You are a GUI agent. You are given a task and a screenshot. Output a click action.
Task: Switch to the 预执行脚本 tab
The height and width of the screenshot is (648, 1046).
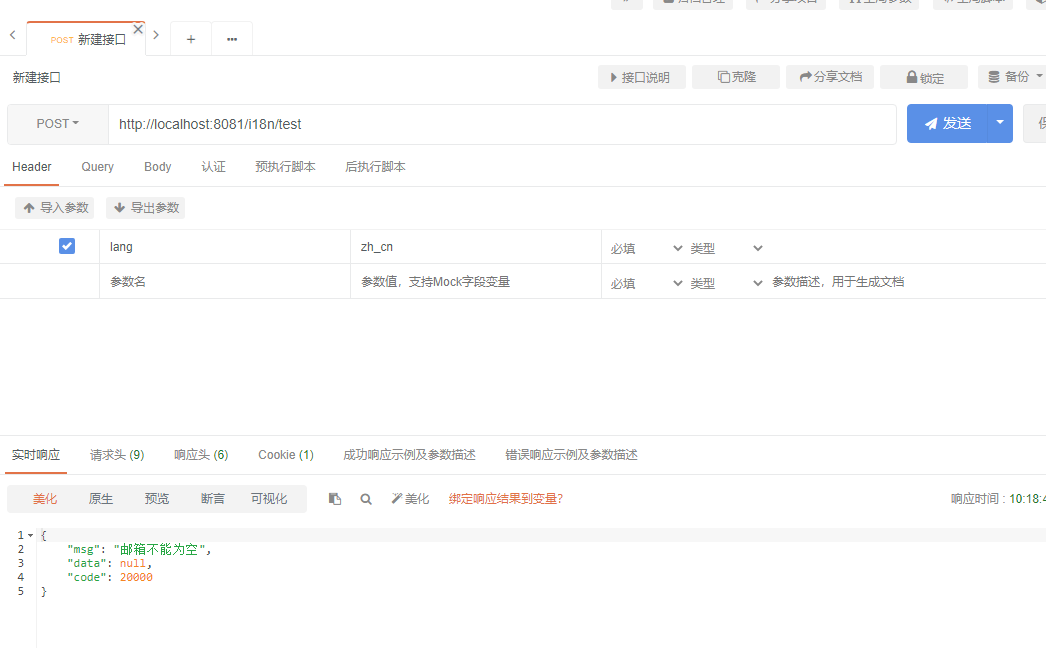287,167
